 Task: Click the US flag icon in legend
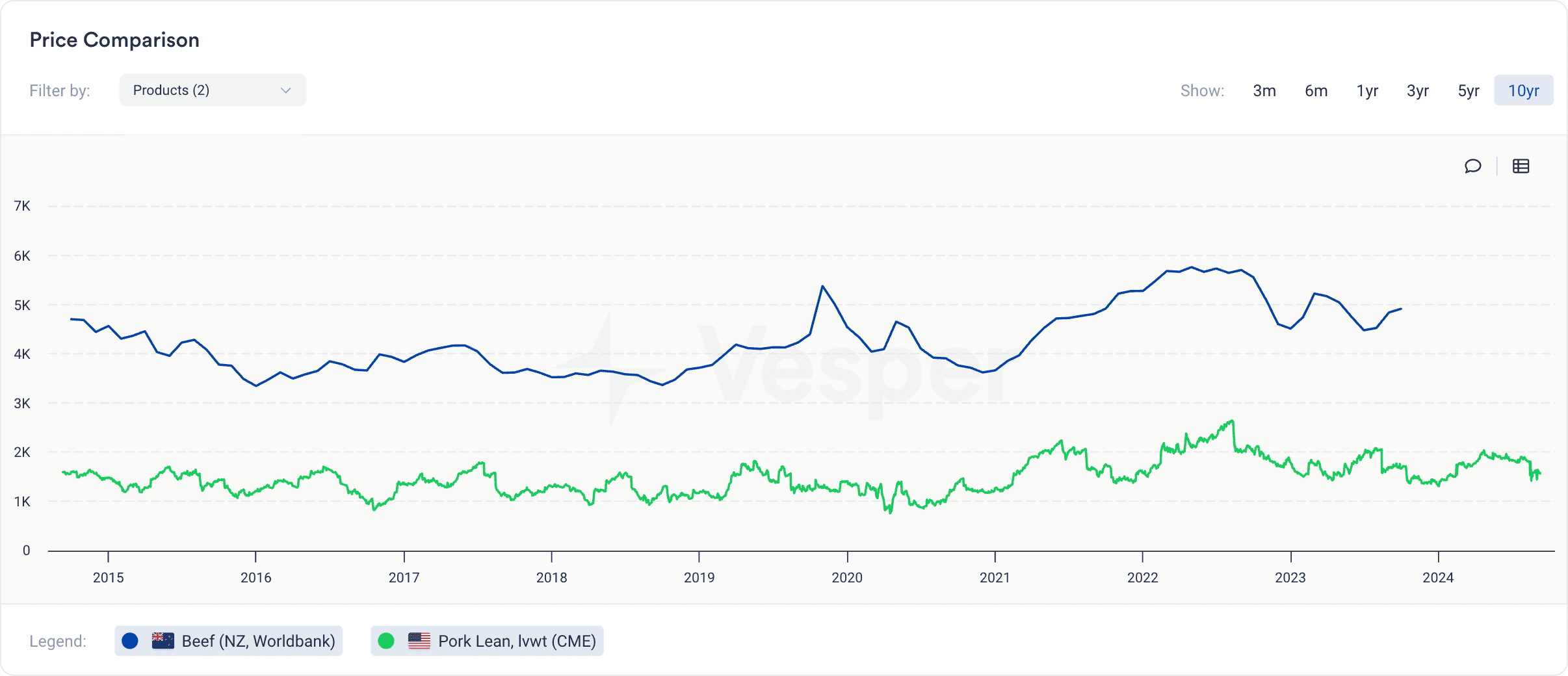(x=419, y=641)
